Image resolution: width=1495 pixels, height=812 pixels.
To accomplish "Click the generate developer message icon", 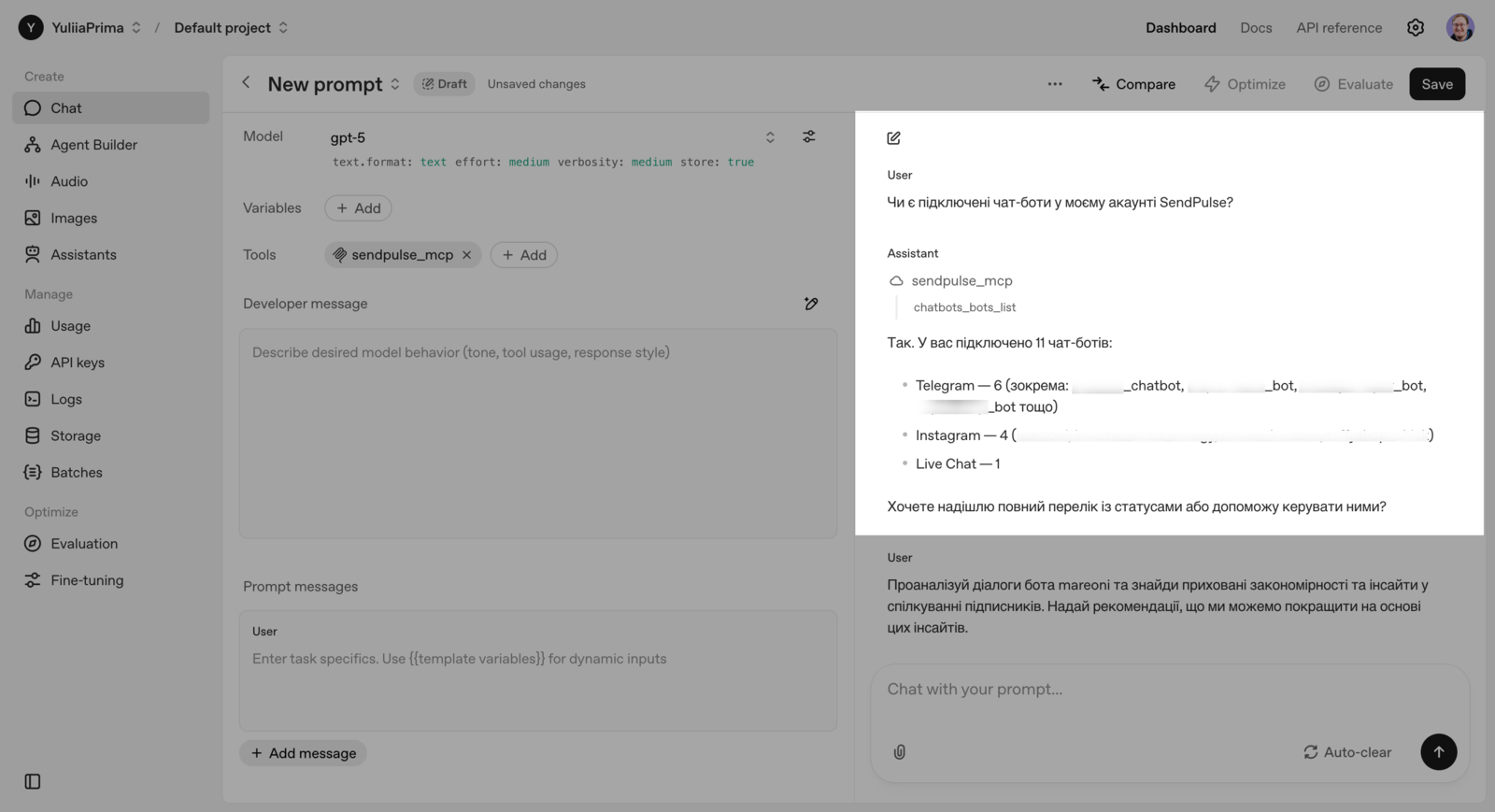I will click(x=811, y=304).
